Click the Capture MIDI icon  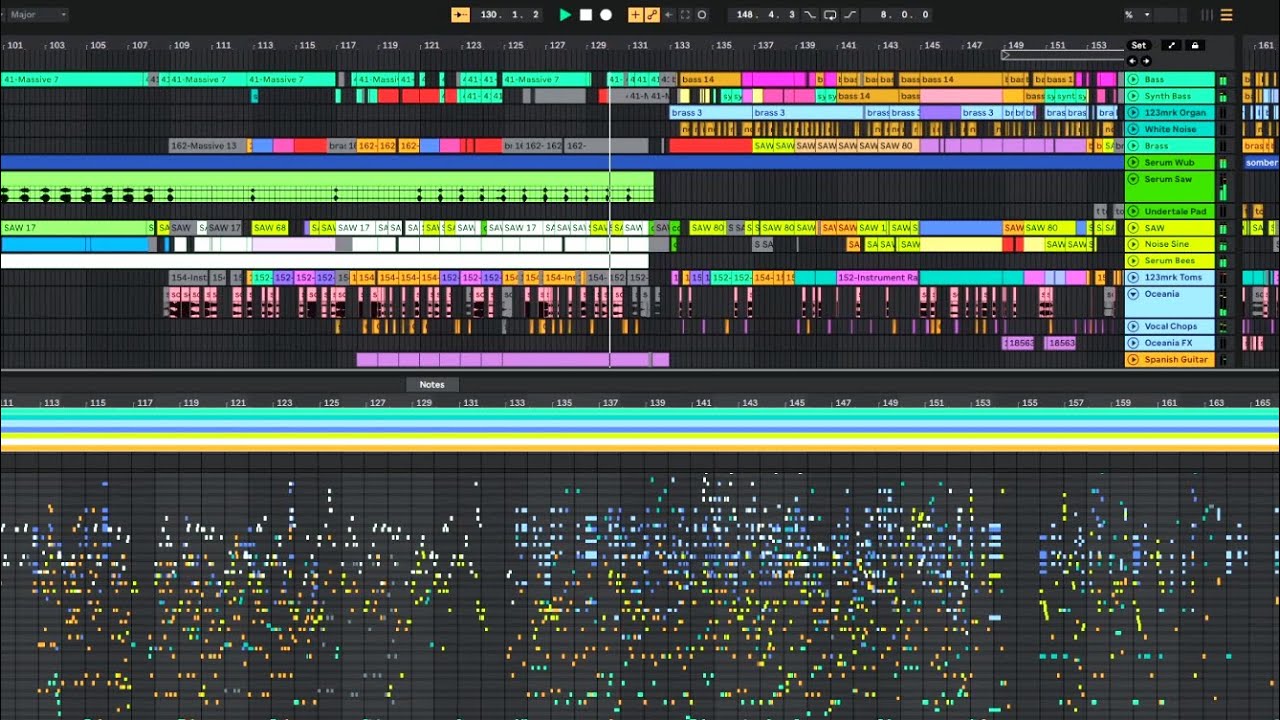685,15
